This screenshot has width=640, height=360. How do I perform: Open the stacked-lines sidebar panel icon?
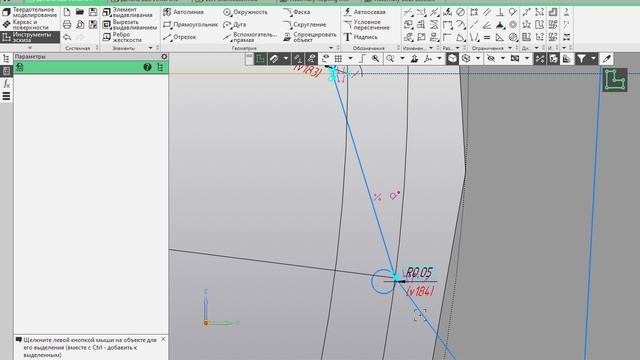click(6, 96)
